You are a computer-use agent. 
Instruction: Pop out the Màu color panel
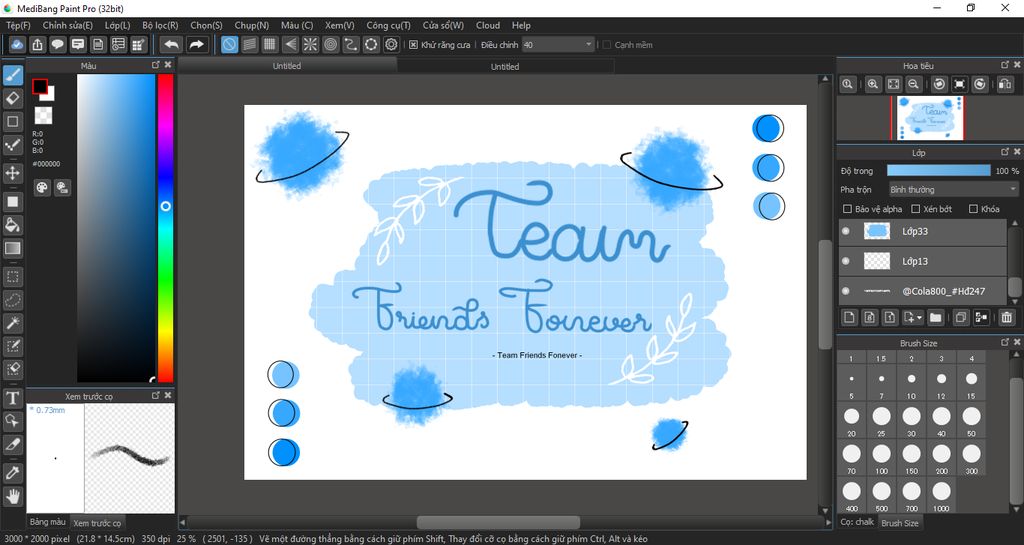155,65
